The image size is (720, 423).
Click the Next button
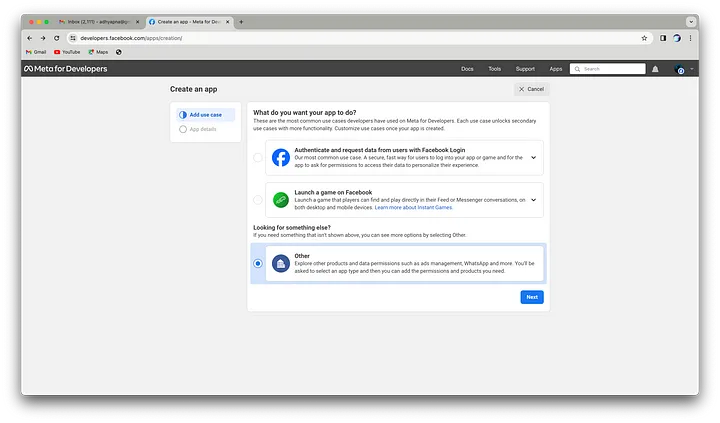[x=532, y=297]
